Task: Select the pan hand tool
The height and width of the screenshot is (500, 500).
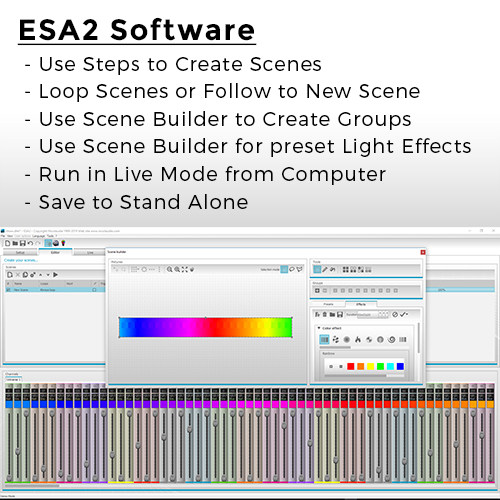Action: 192,269
